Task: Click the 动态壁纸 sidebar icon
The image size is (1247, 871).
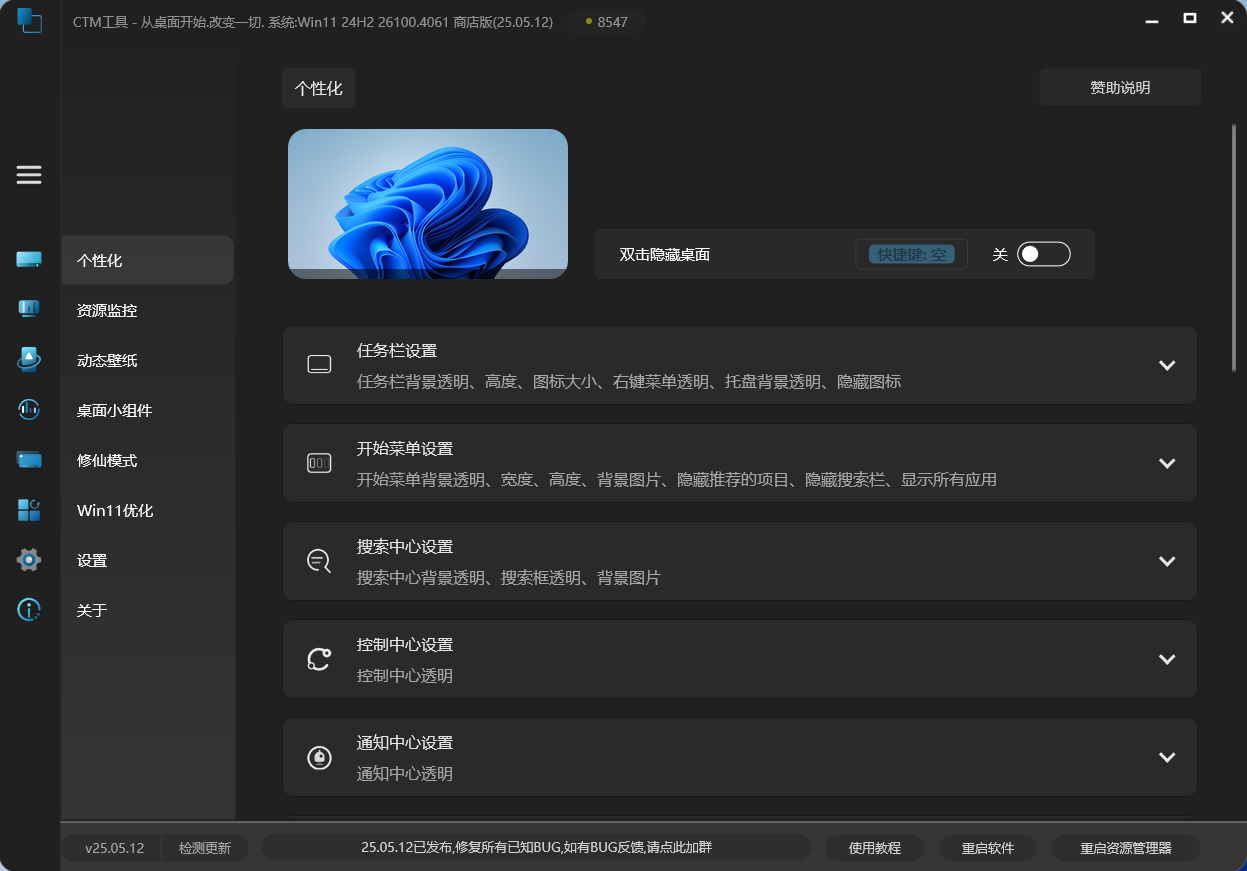Action: point(29,359)
